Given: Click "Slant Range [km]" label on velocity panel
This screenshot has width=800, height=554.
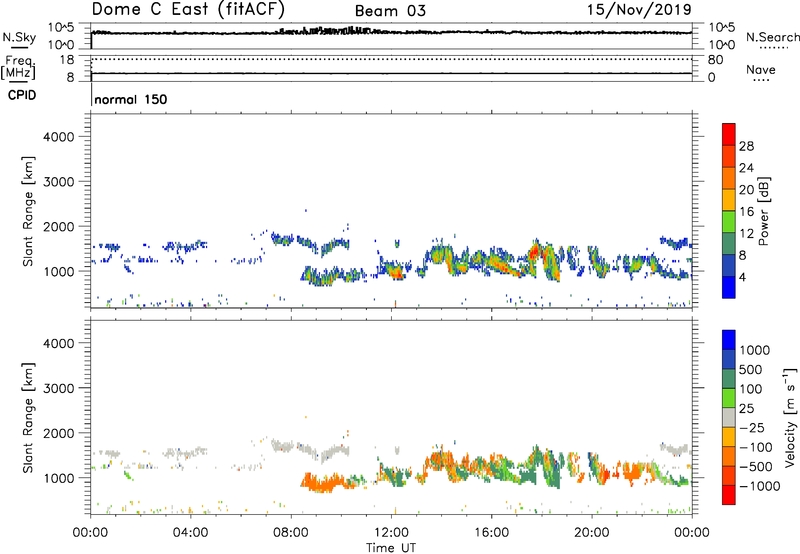Looking at the screenshot, I should point(28,418).
